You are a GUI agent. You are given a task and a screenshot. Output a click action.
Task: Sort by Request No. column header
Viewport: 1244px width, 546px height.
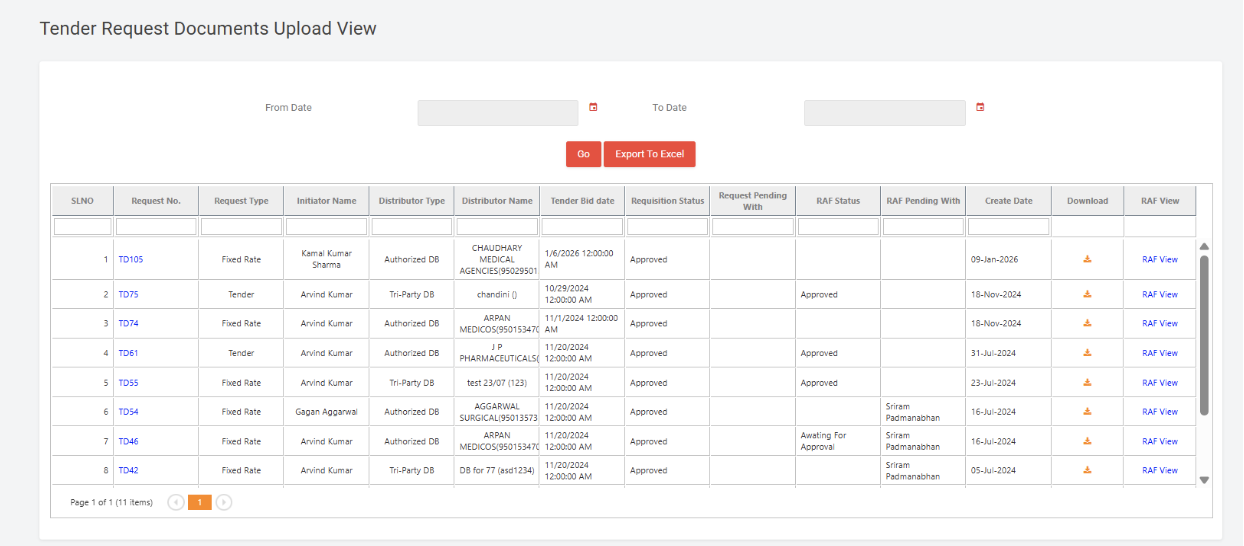pyautogui.click(x=156, y=201)
